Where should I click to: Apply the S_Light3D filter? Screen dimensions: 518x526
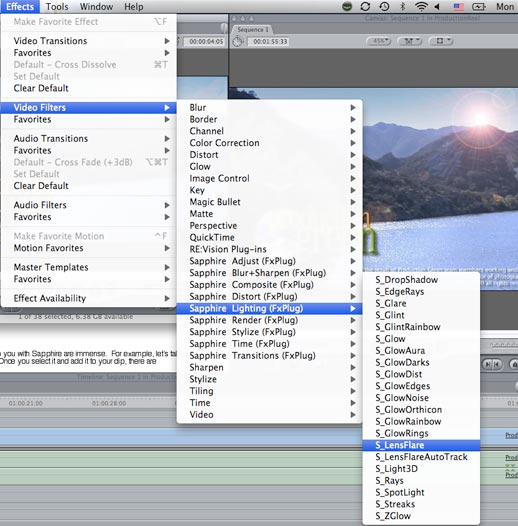tap(421, 469)
